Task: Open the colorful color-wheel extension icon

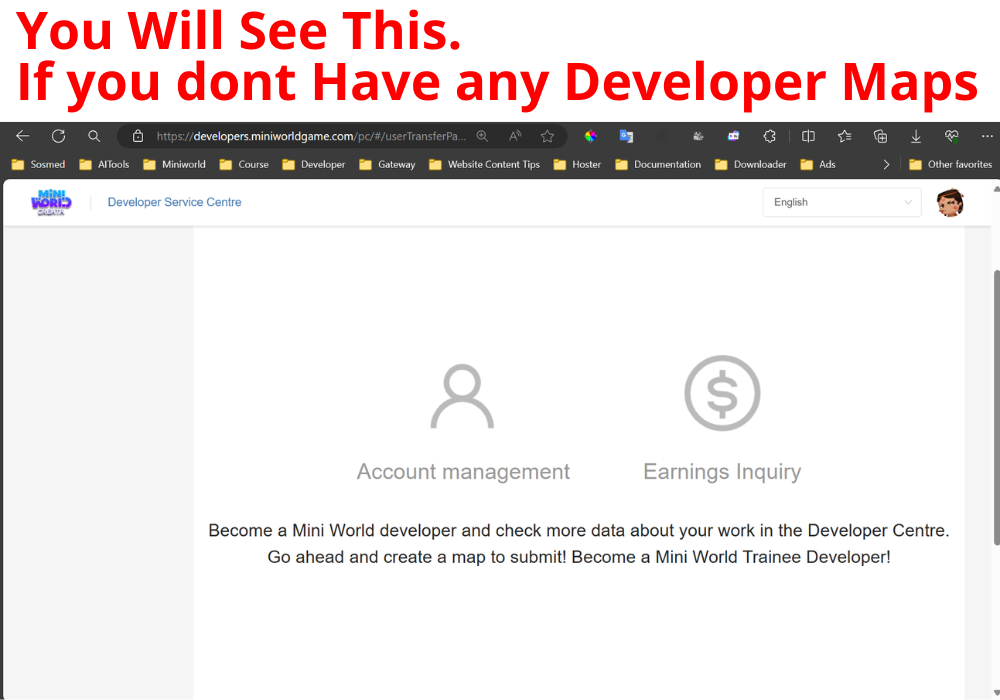Action: pyautogui.click(x=591, y=136)
